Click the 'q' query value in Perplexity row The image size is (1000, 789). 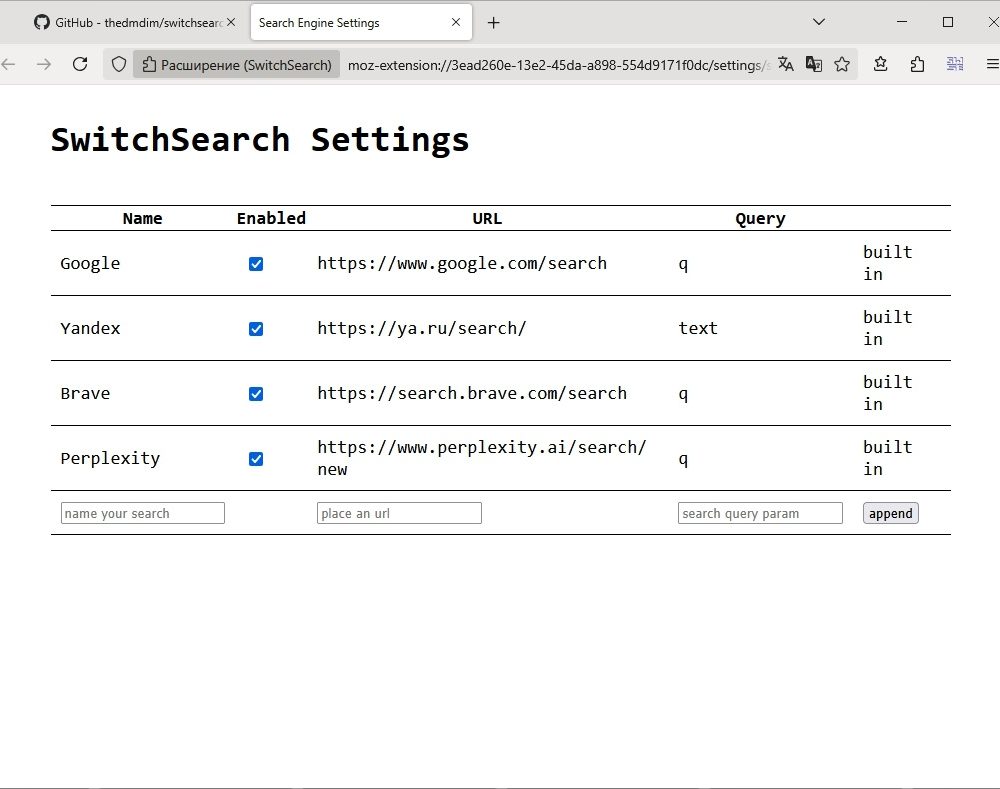(x=683, y=459)
